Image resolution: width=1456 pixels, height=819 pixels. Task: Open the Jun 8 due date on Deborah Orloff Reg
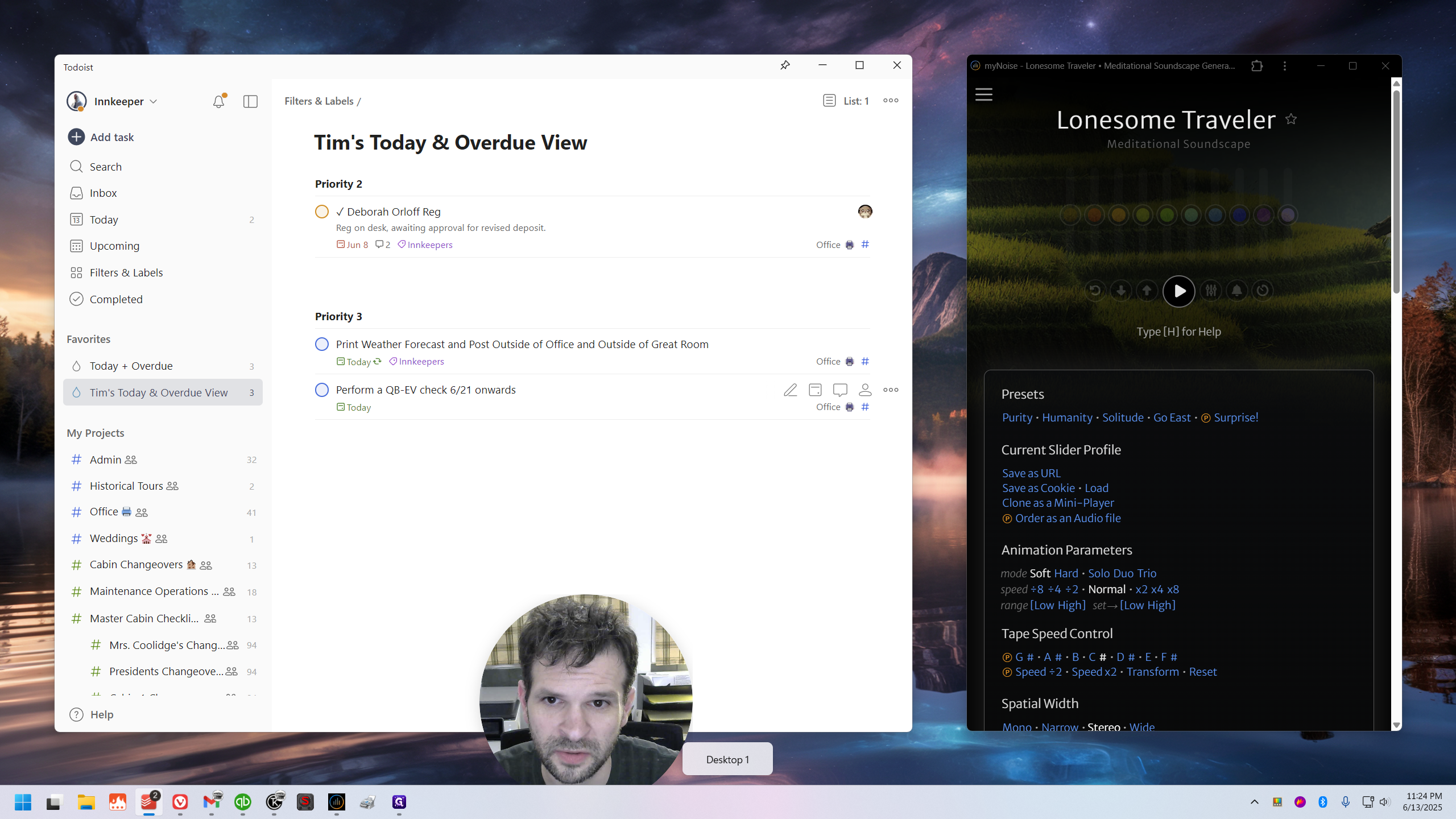(353, 245)
